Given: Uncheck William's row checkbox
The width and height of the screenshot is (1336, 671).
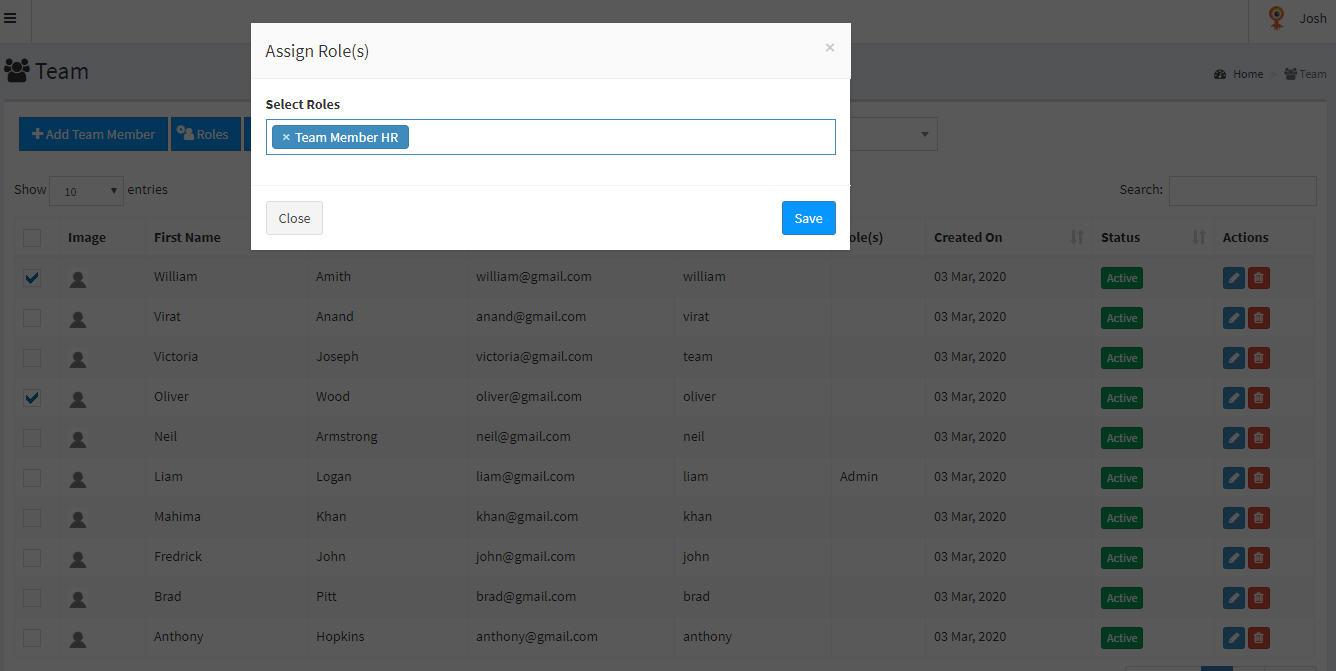Looking at the screenshot, I should (x=32, y=277).
